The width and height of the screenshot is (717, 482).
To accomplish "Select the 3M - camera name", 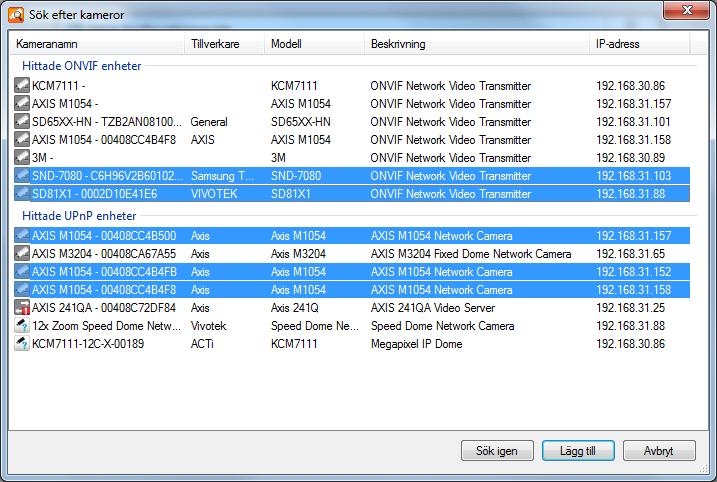I will point(43,158).
